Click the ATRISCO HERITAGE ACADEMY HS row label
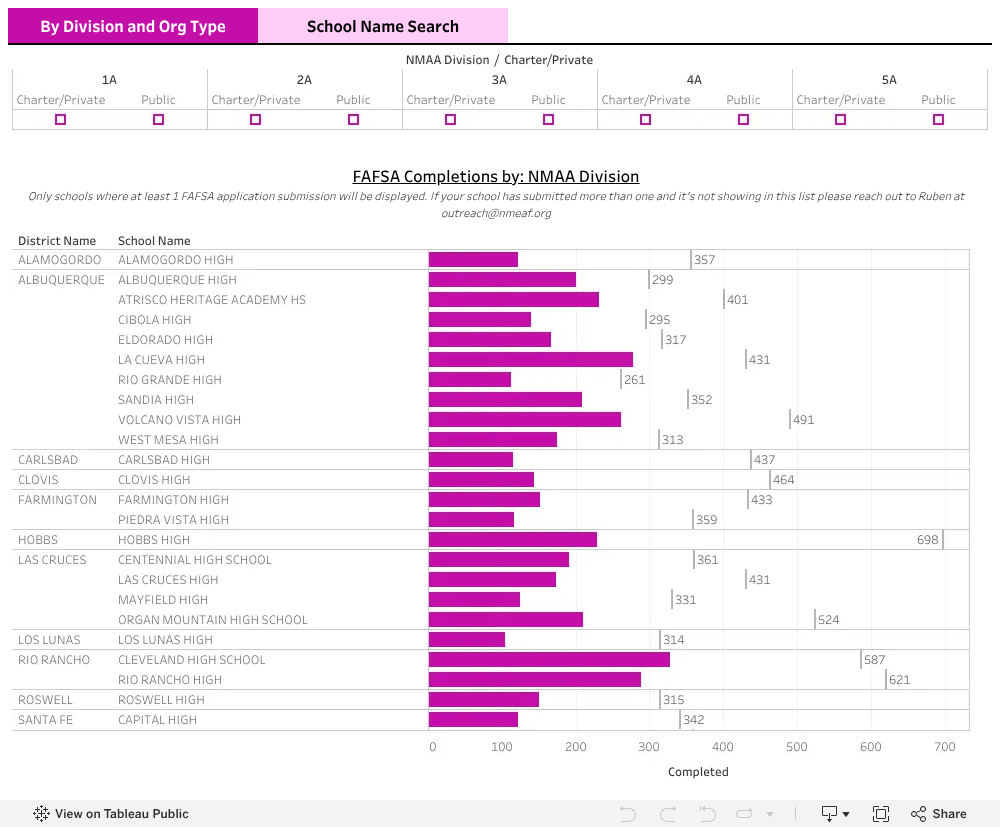The width and height of the screenshot is (1000, 827). pos(212,300)
